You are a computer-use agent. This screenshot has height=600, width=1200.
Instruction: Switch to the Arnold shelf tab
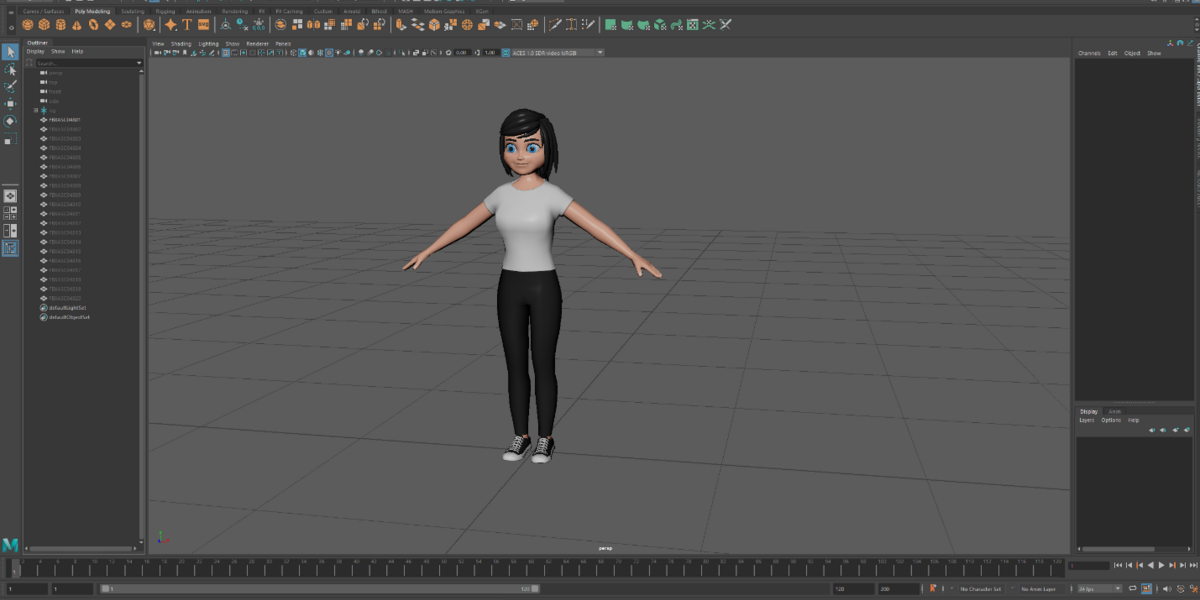tap(351, 11)
